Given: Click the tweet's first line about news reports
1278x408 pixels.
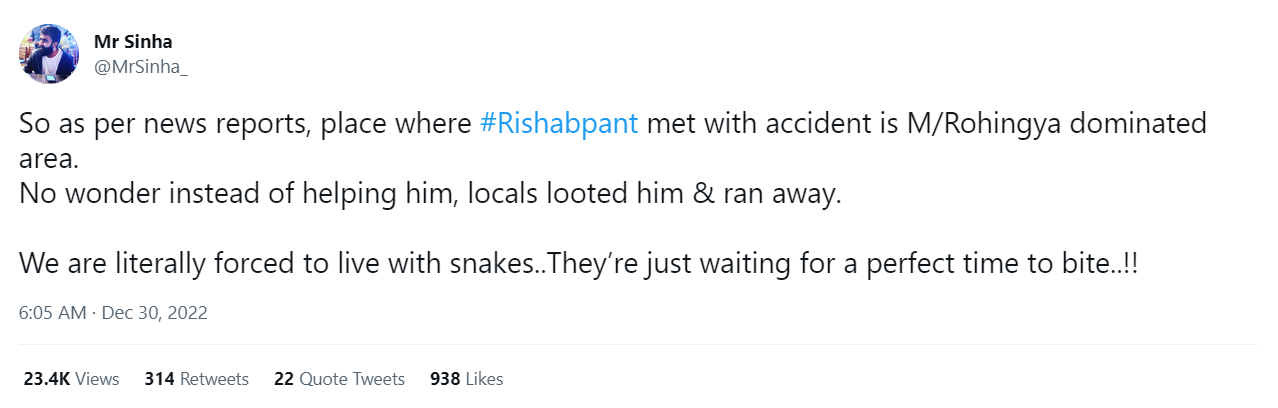Looking at the screenshot, I should 613,125.
